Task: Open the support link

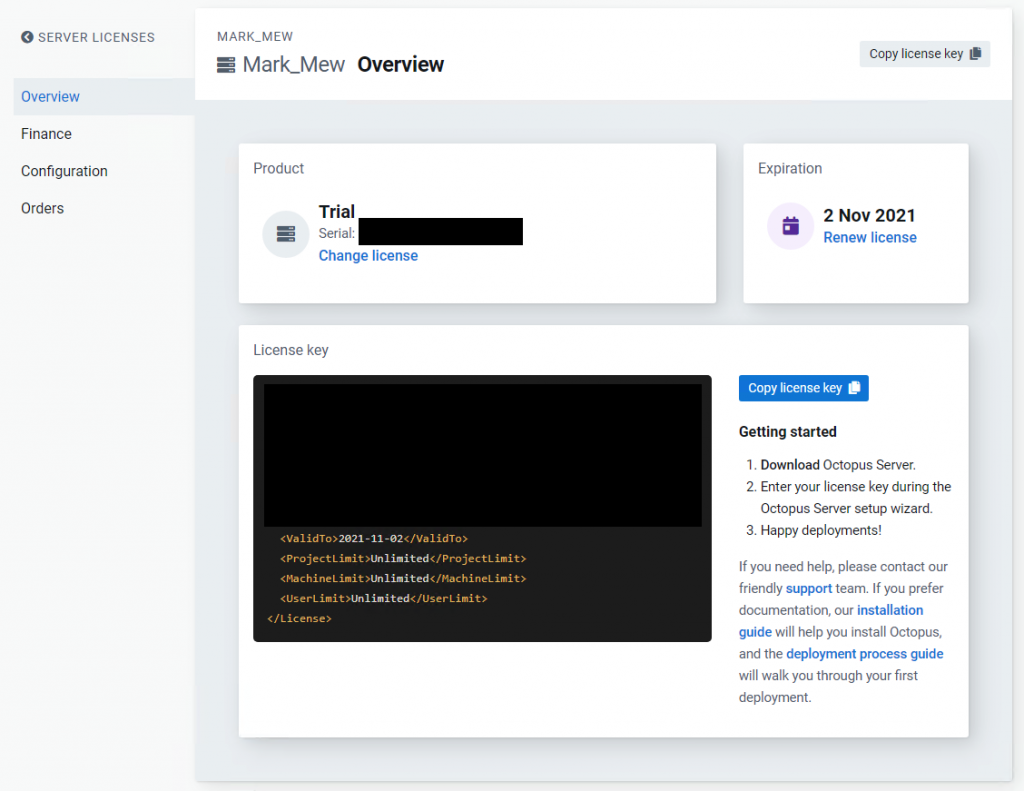Action: pos(808,589)
